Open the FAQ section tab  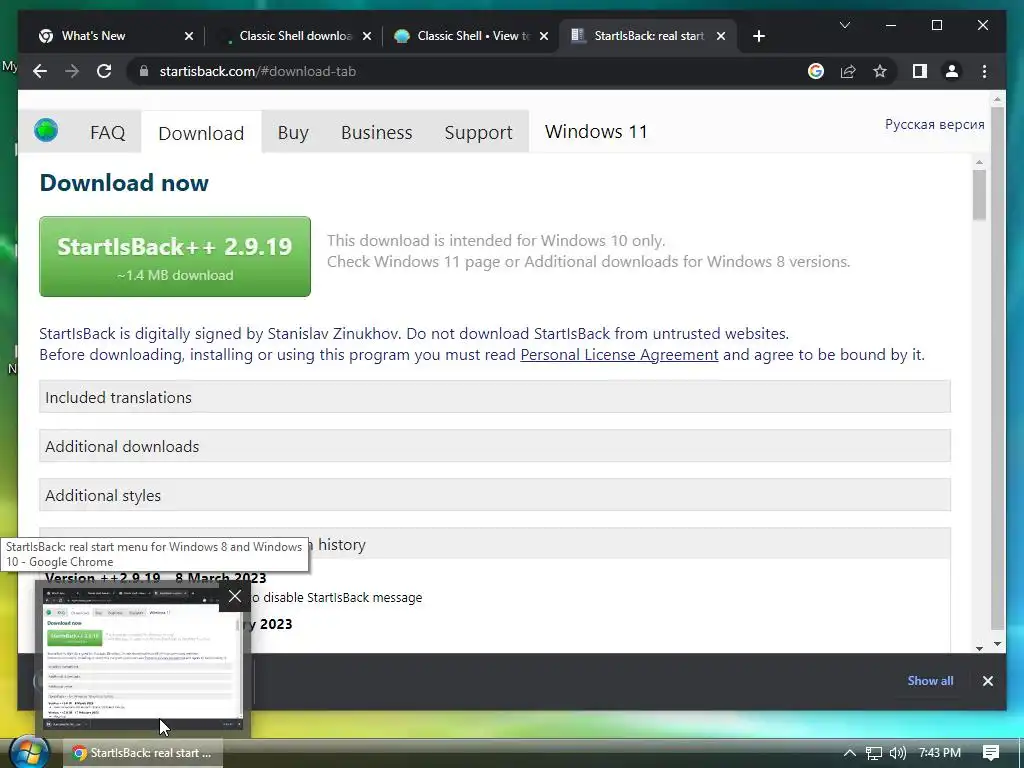[107, 133]
